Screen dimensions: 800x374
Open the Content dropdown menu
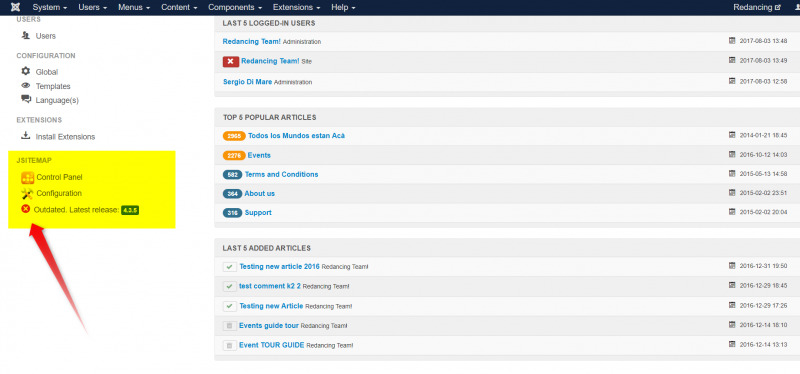(x=179, y=8)
